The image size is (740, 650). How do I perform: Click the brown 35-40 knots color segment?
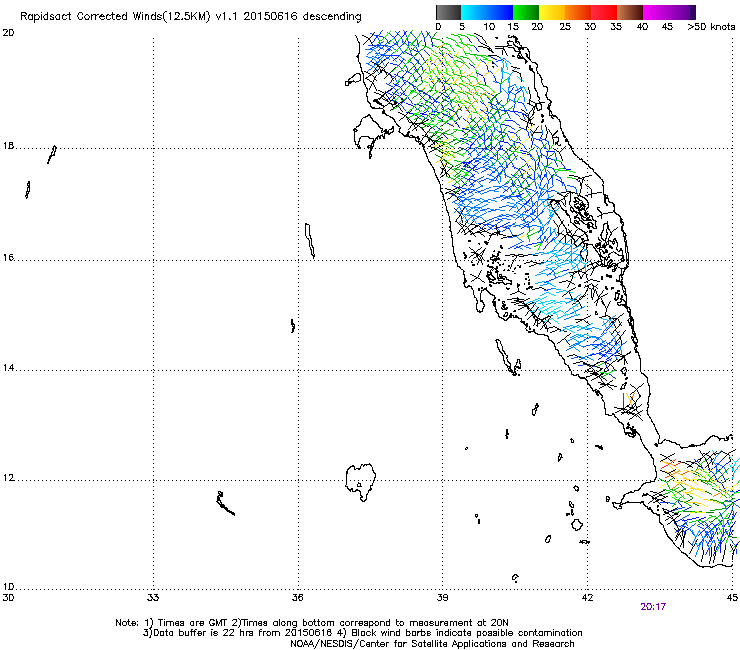point(630,12)
